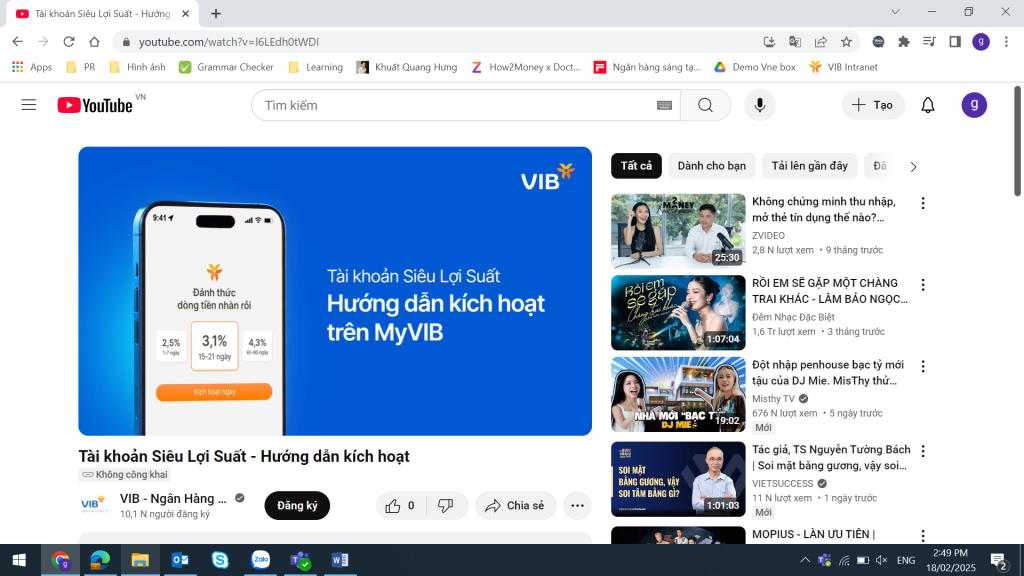Open options for VIETSUCCESS video

(x=923, y=451)
